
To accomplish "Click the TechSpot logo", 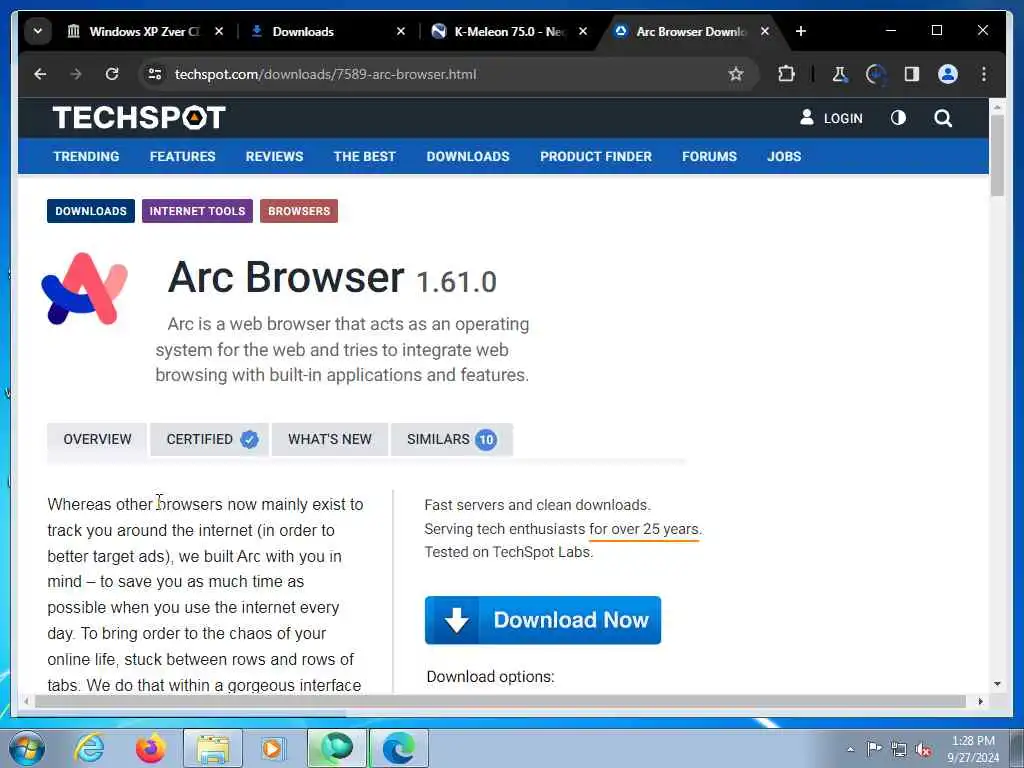I will point(139,118).
